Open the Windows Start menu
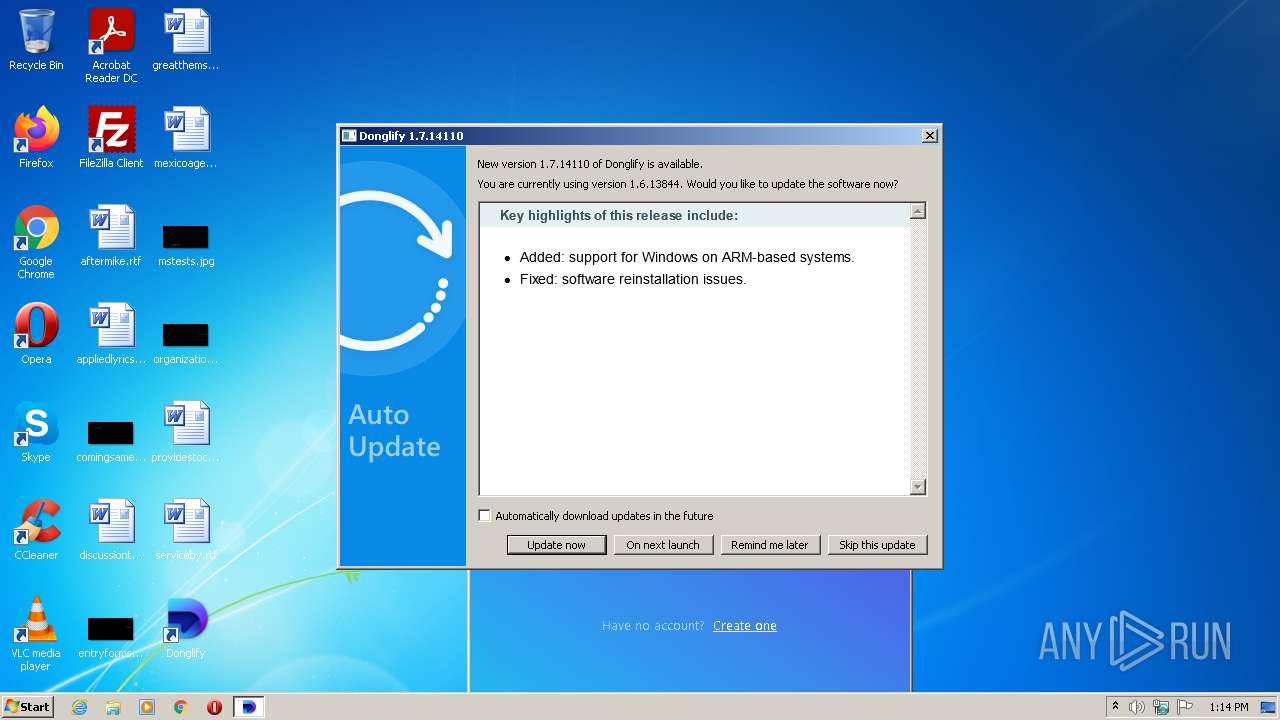The height and width of the screenshot is (720, 1280). click(28, 707)
